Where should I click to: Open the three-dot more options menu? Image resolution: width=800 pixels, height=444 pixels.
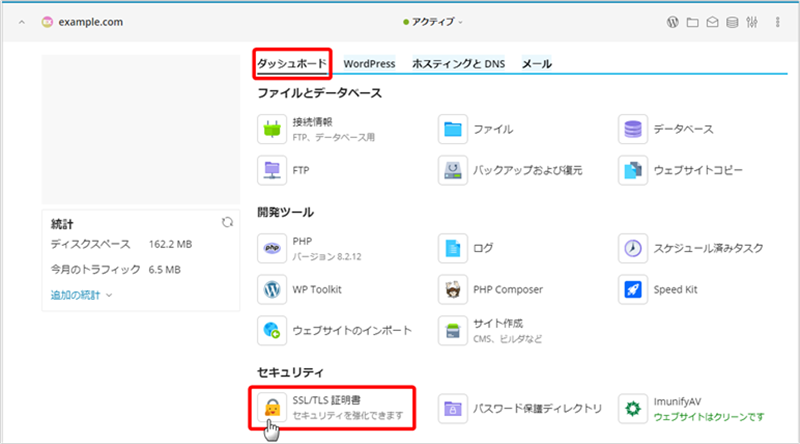coord(778,22)
